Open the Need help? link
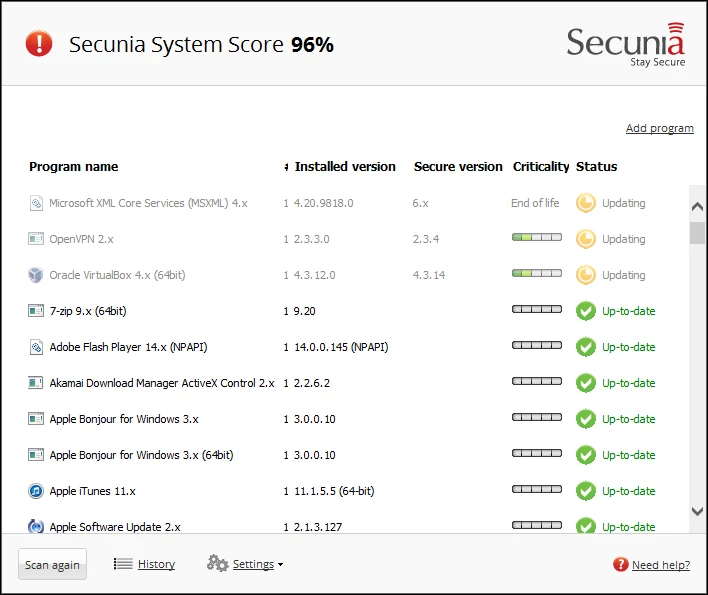The height and width of the screenshot is (595, 708). click(661, 565)
